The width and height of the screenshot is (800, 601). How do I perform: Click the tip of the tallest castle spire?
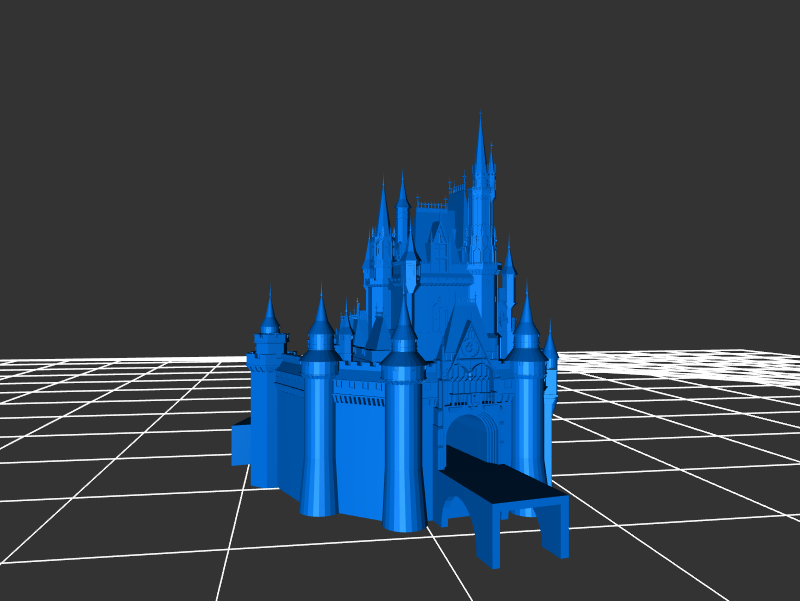pos(480,116)
